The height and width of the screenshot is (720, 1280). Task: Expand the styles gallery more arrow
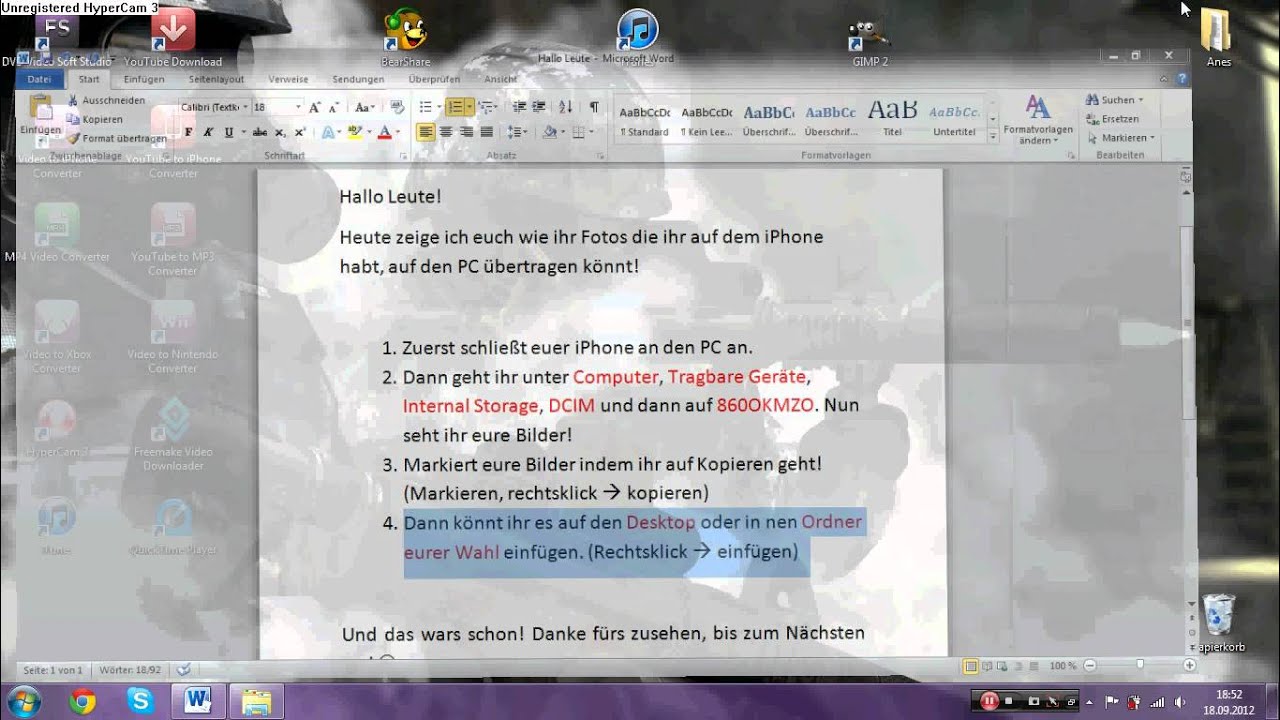pyautogui.click(x=993, y=136)
